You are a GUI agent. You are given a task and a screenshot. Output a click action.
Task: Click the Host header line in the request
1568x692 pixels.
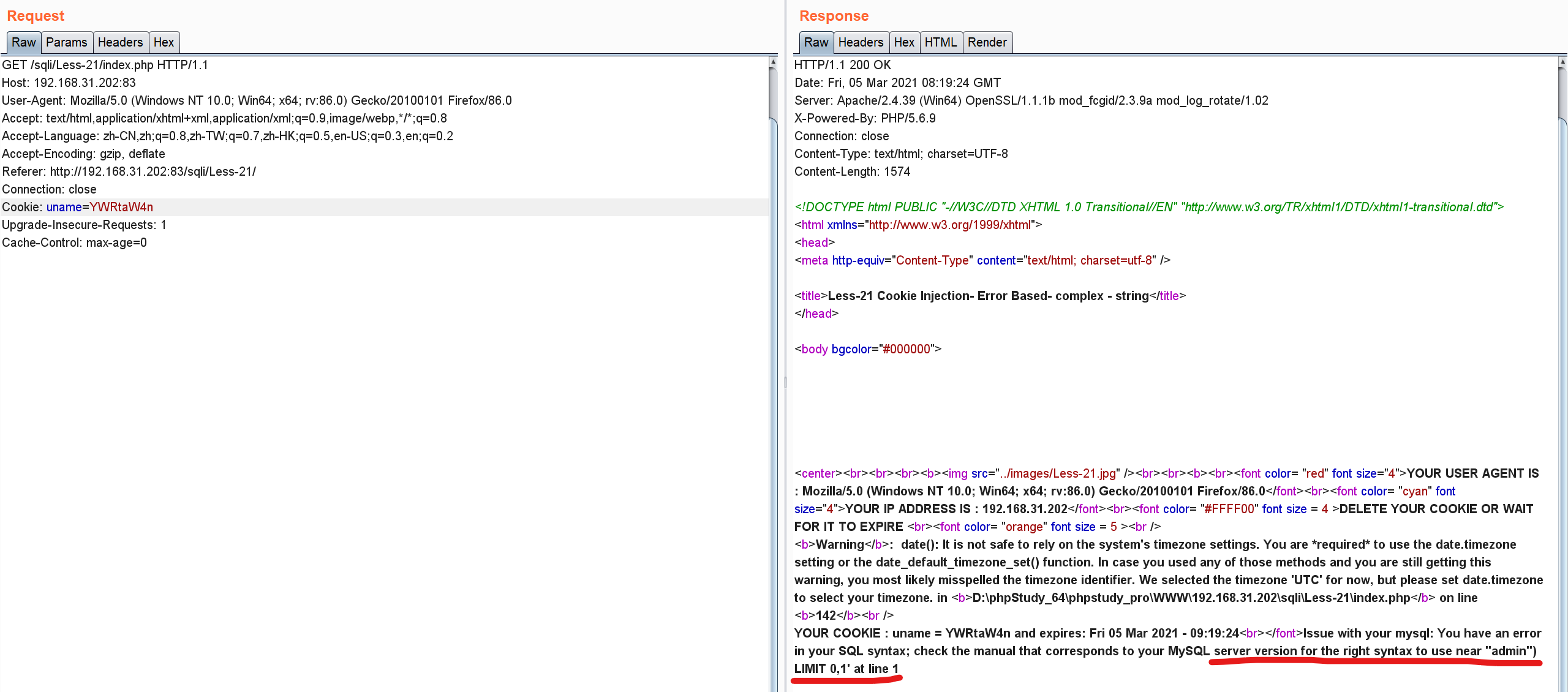pos(69,83)
